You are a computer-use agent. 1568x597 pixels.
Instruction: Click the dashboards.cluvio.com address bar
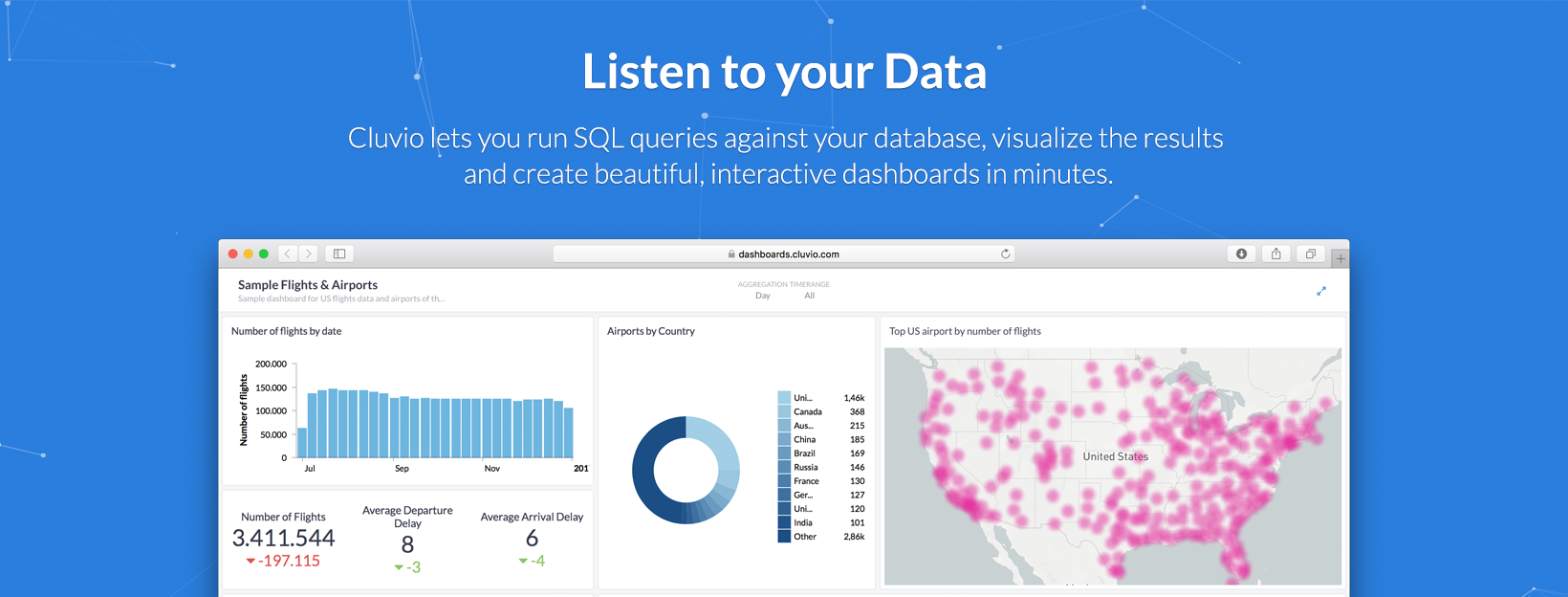point(784,254)
